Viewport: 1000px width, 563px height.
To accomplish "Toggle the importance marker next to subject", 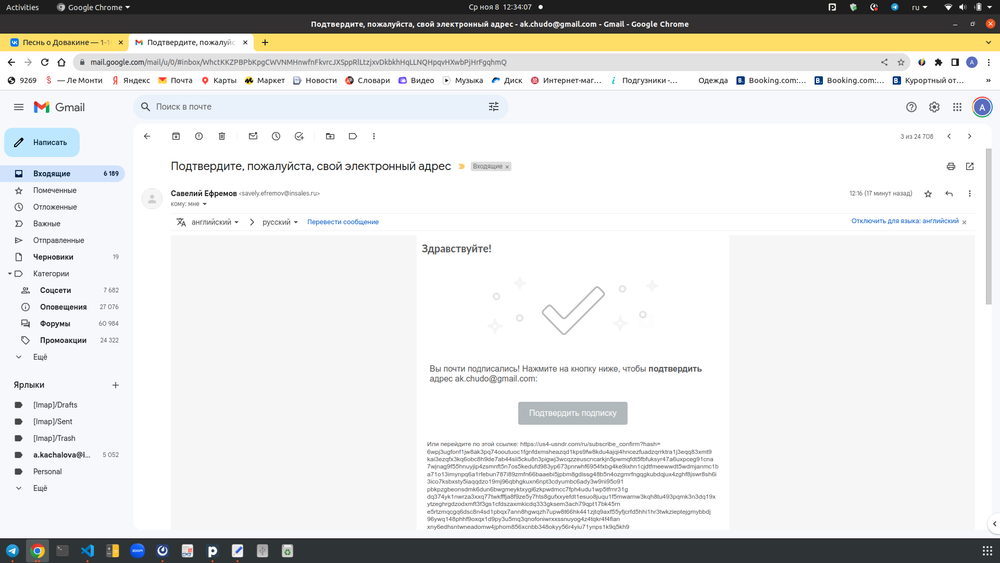I will 462,166.
